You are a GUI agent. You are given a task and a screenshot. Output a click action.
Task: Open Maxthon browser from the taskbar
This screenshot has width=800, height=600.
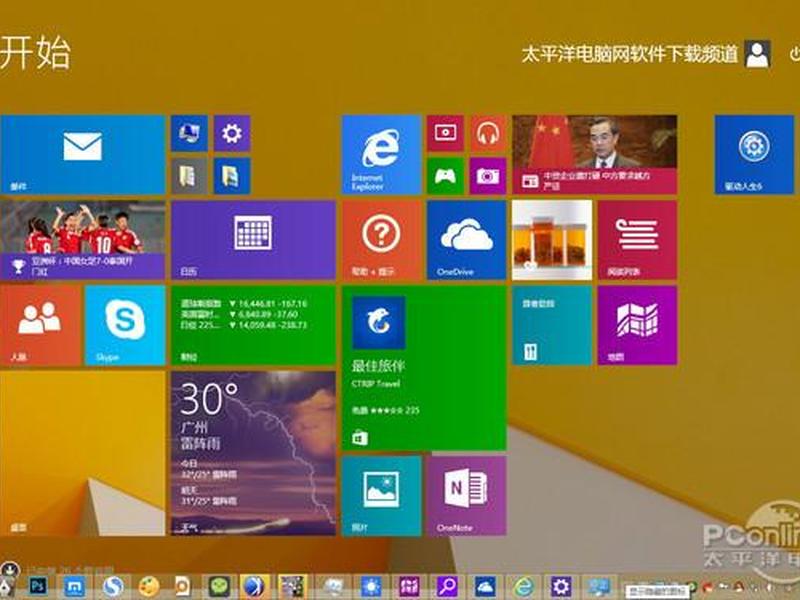tap(74, 587)
